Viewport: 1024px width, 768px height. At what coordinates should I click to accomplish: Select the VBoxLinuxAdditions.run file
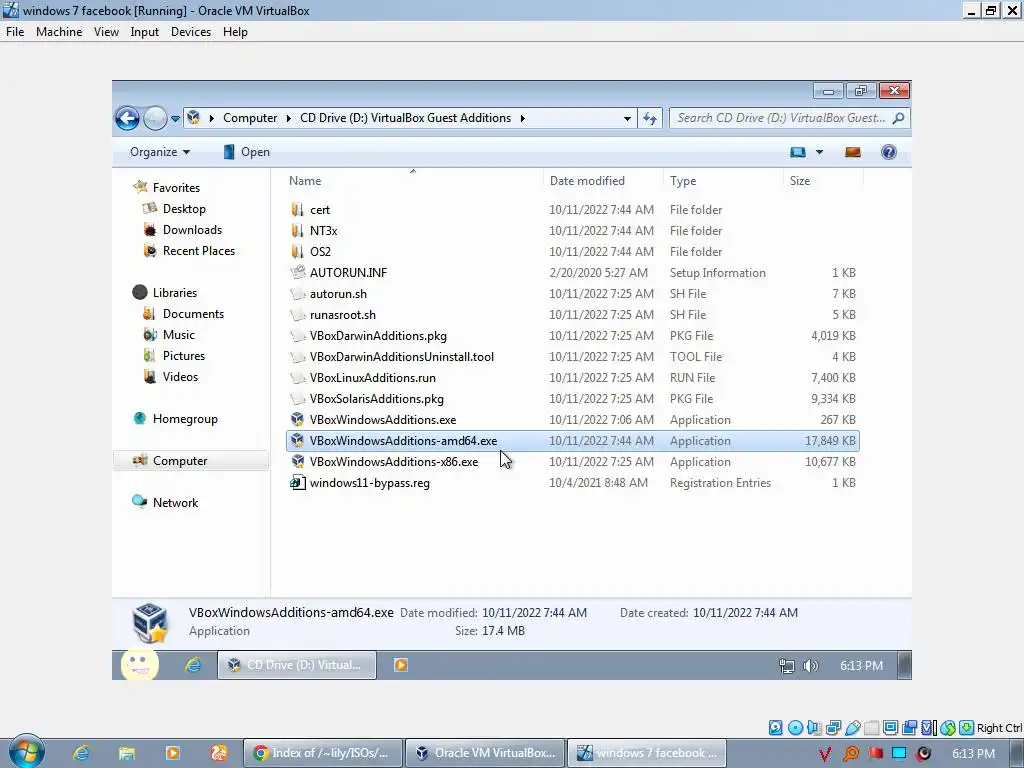372,377
